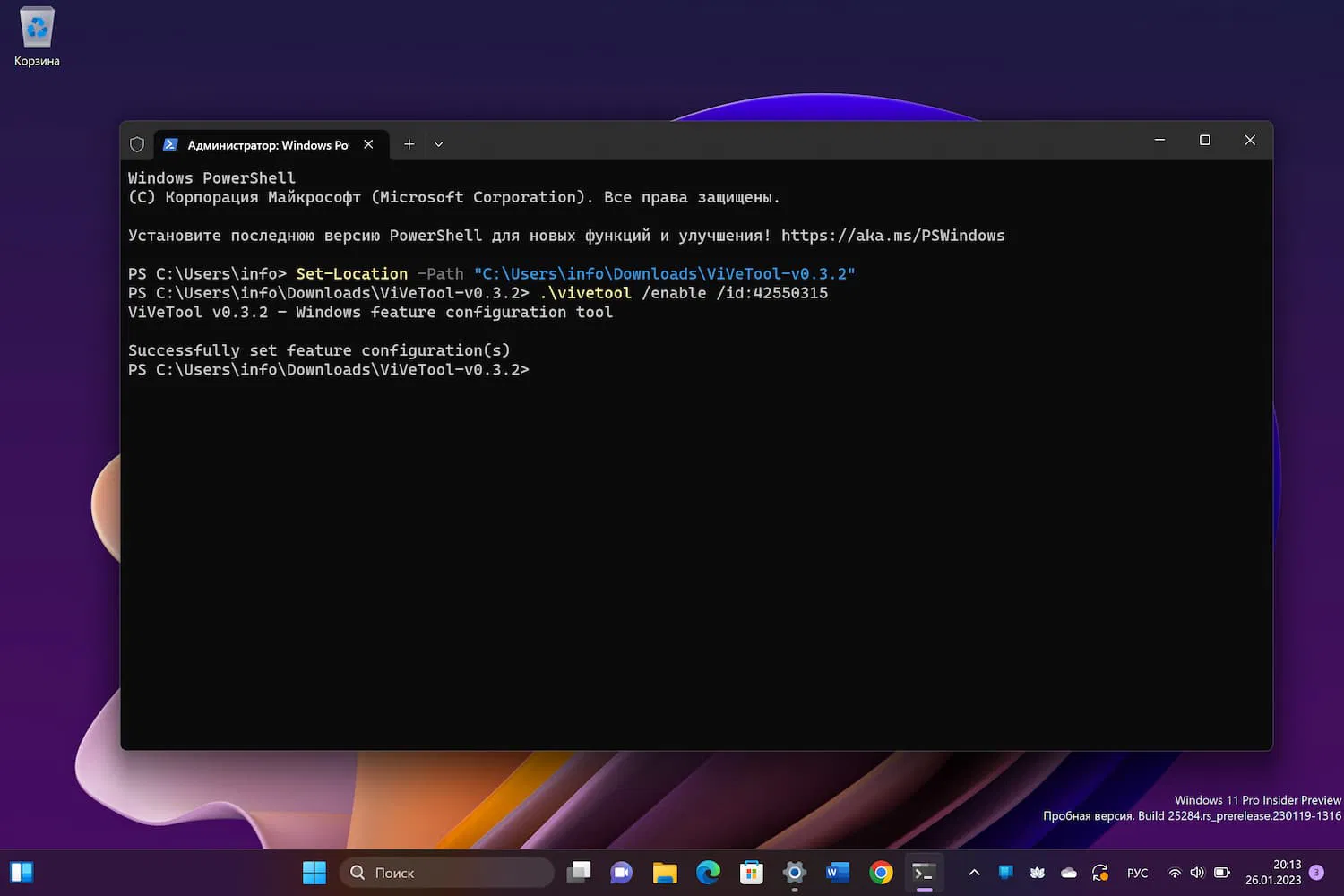
Task: Click the 'ViVeTool v0.3.2 - Windows feature configuration tool' line
Action: [x=370, y=313]
